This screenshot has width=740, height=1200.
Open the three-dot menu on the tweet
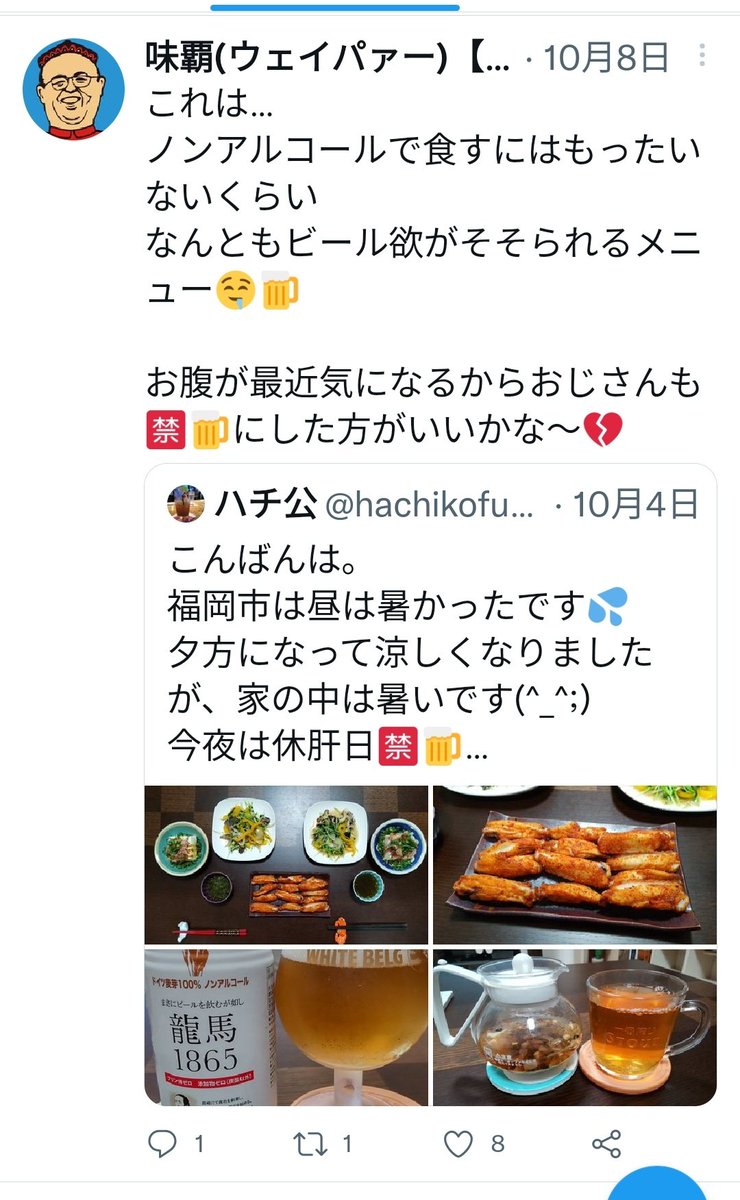tap(706, 57)
